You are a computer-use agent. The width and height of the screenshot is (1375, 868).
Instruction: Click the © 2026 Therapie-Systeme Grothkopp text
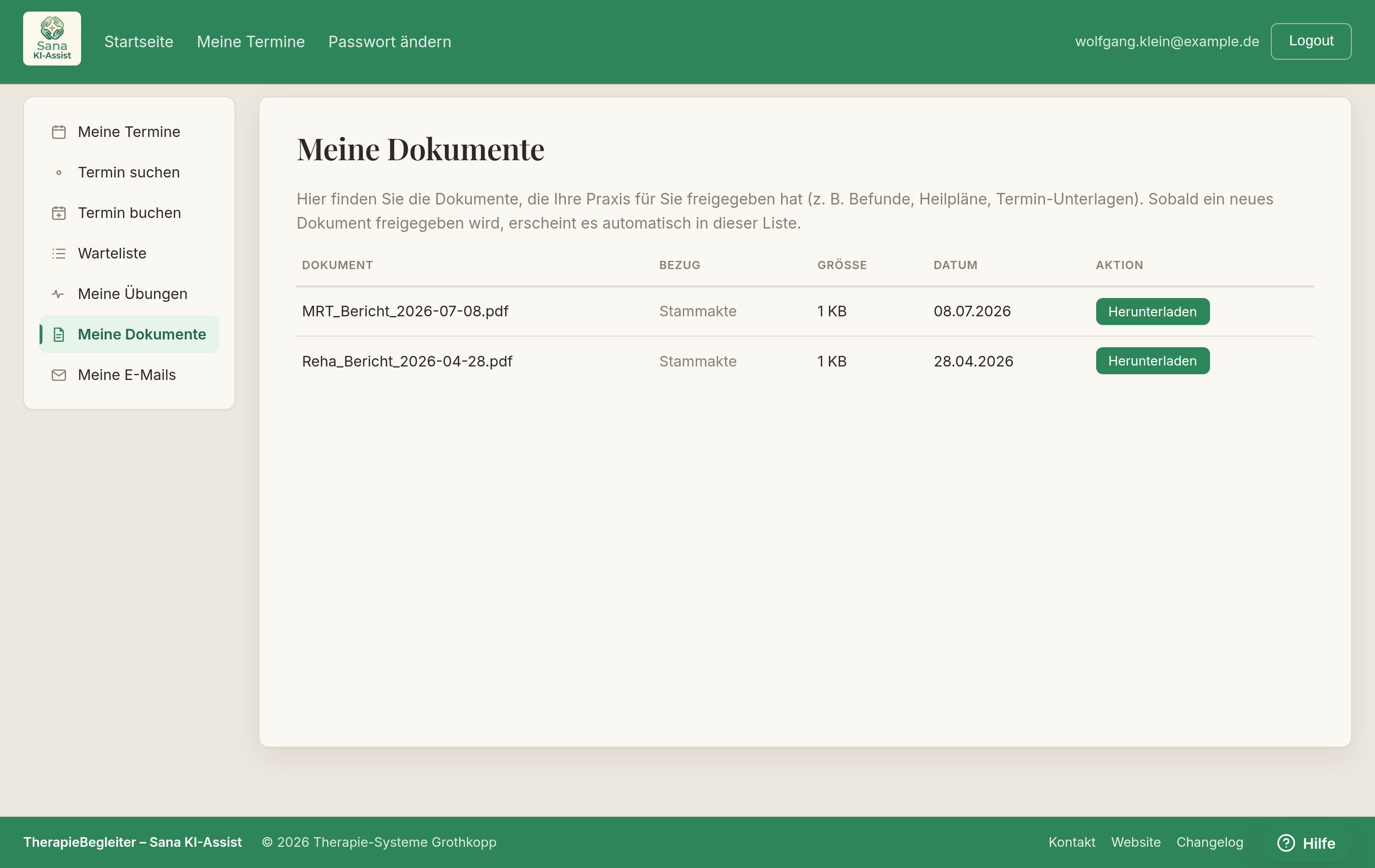[379, 842]
